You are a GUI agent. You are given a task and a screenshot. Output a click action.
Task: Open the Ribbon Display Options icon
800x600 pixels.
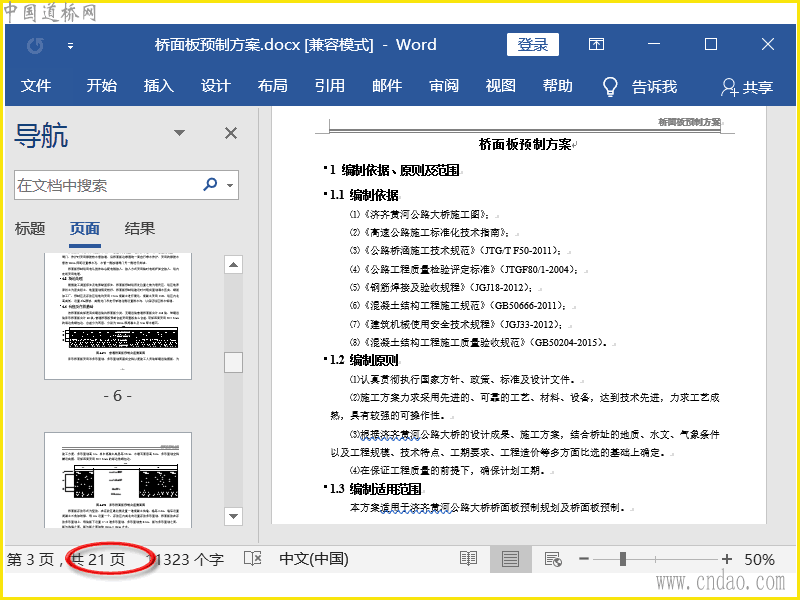point(596,45)
